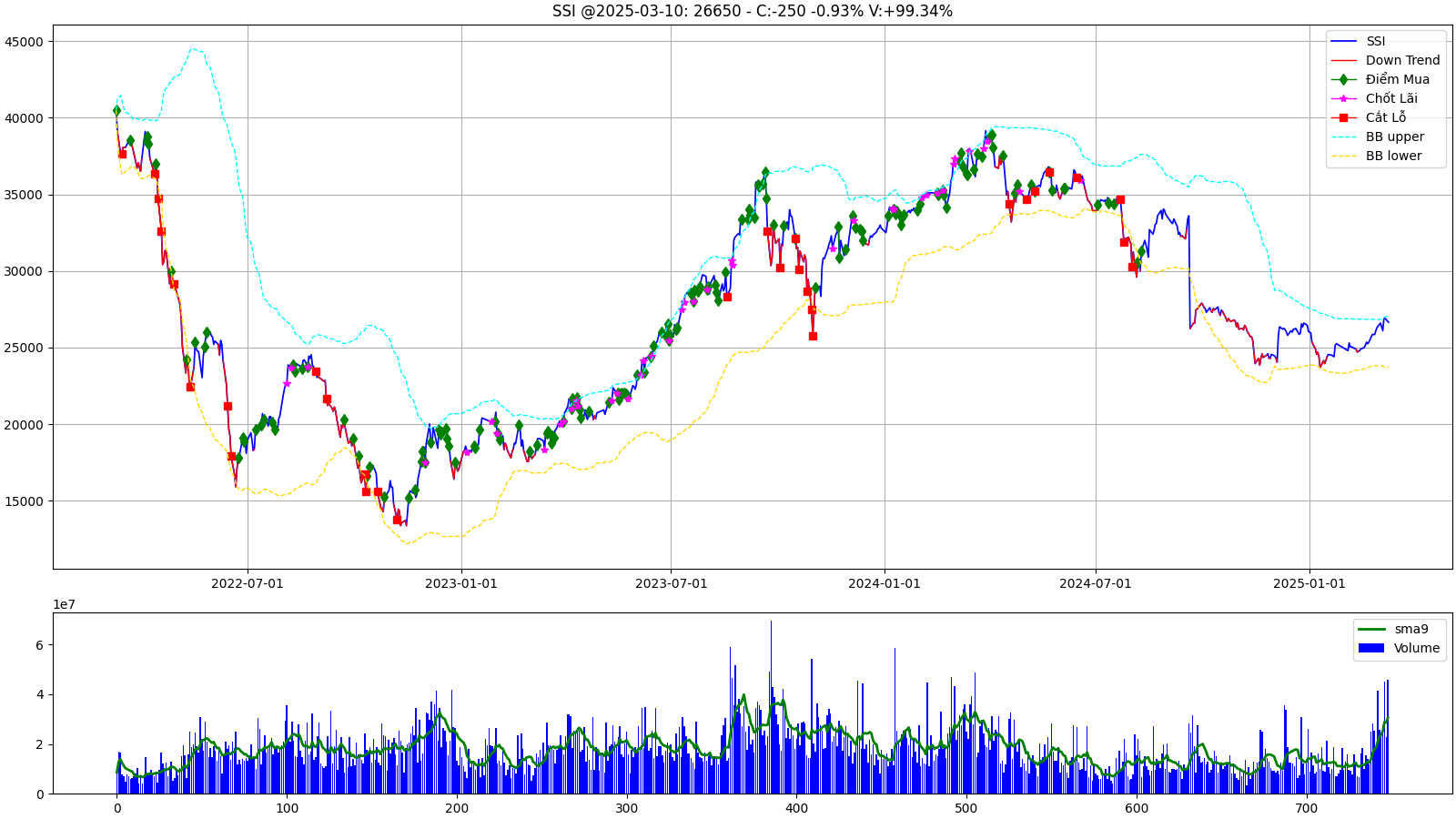The image size is (1456, 819).
Task: Click the 2024-01-01 date label
Action: pyautogui.click(x=885, y=583)
